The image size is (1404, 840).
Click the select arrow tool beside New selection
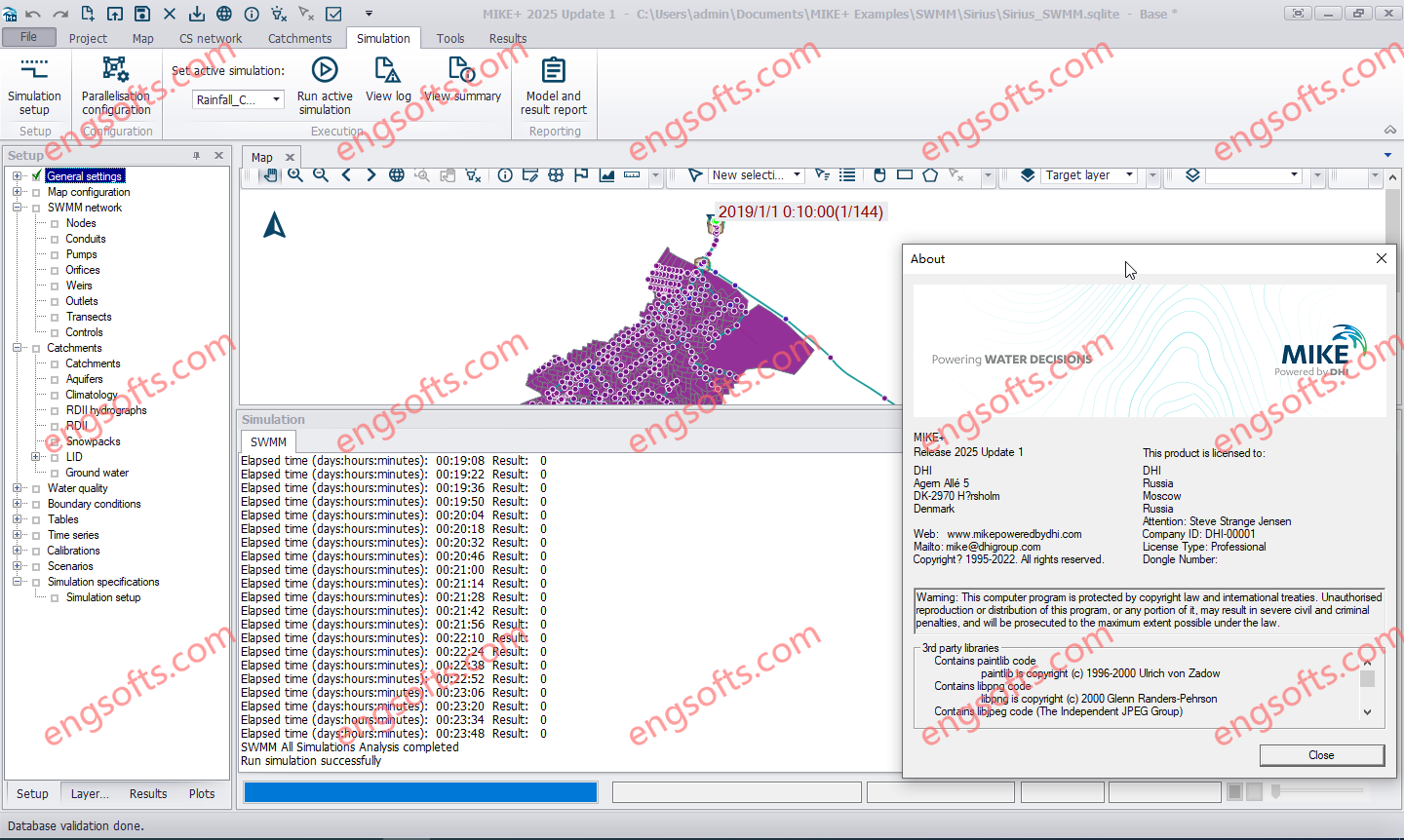coord(695,175)
